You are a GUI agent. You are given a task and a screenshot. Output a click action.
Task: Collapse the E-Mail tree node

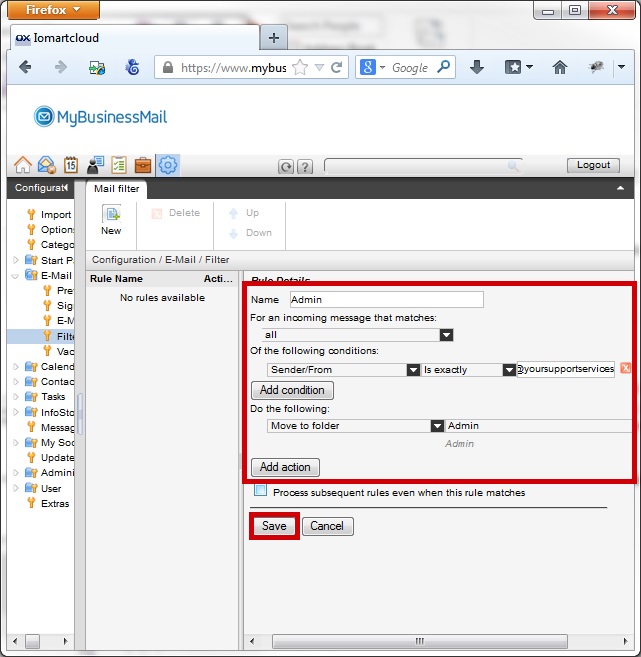coord(15,275)
